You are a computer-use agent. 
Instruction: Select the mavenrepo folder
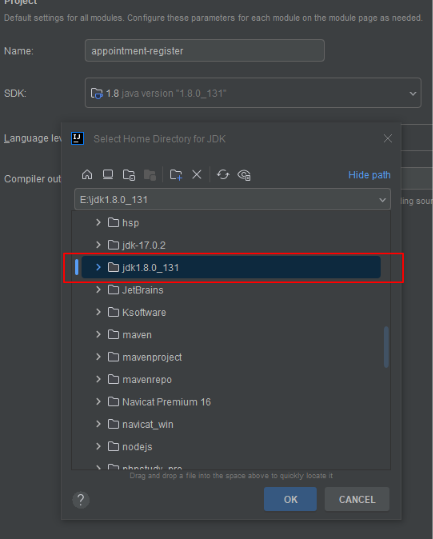click(x=231, y=379)
